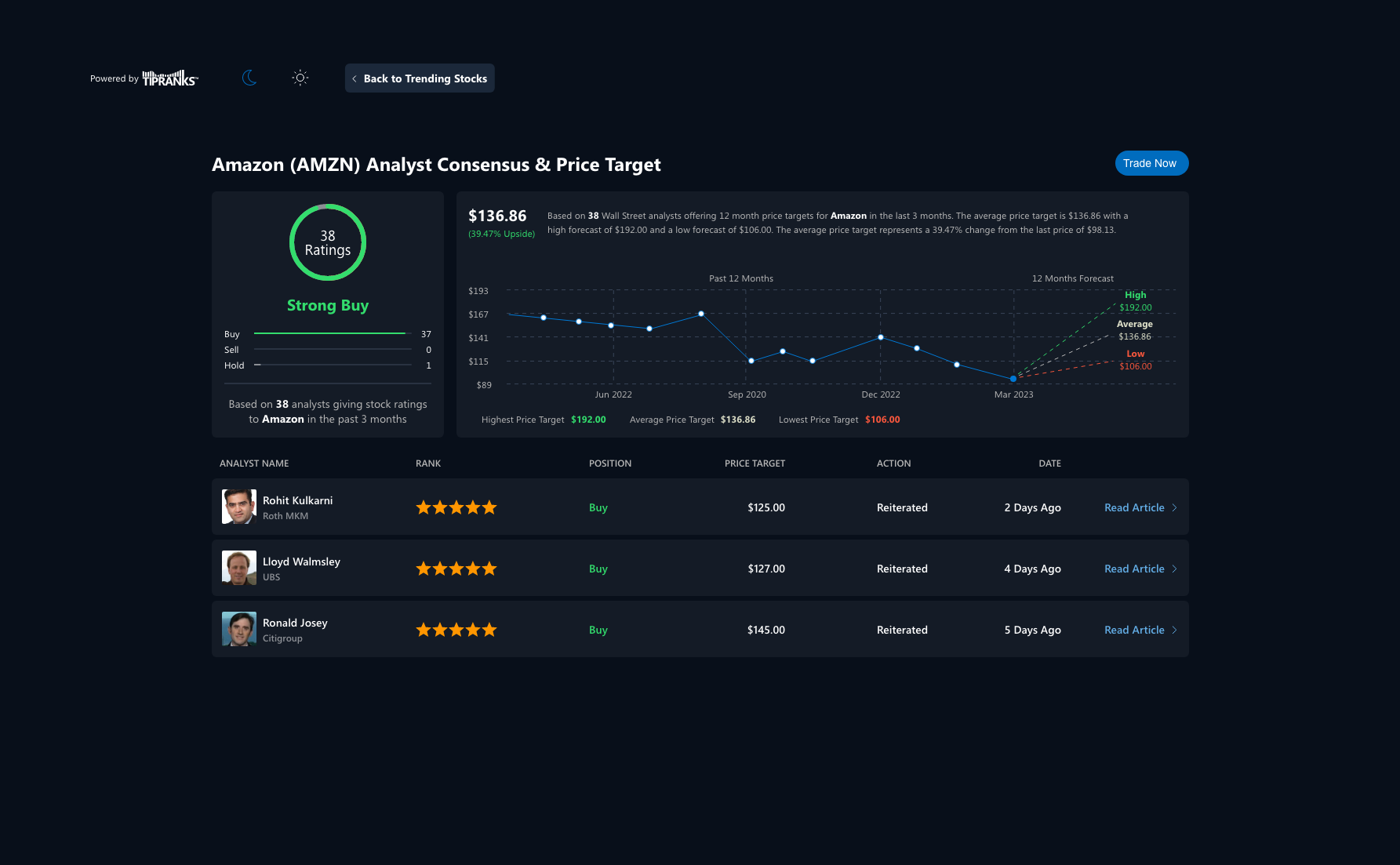Screen dimensions: 1400x865
Task: Click the High $192.00 forecast label
Action: point(1136,301)
